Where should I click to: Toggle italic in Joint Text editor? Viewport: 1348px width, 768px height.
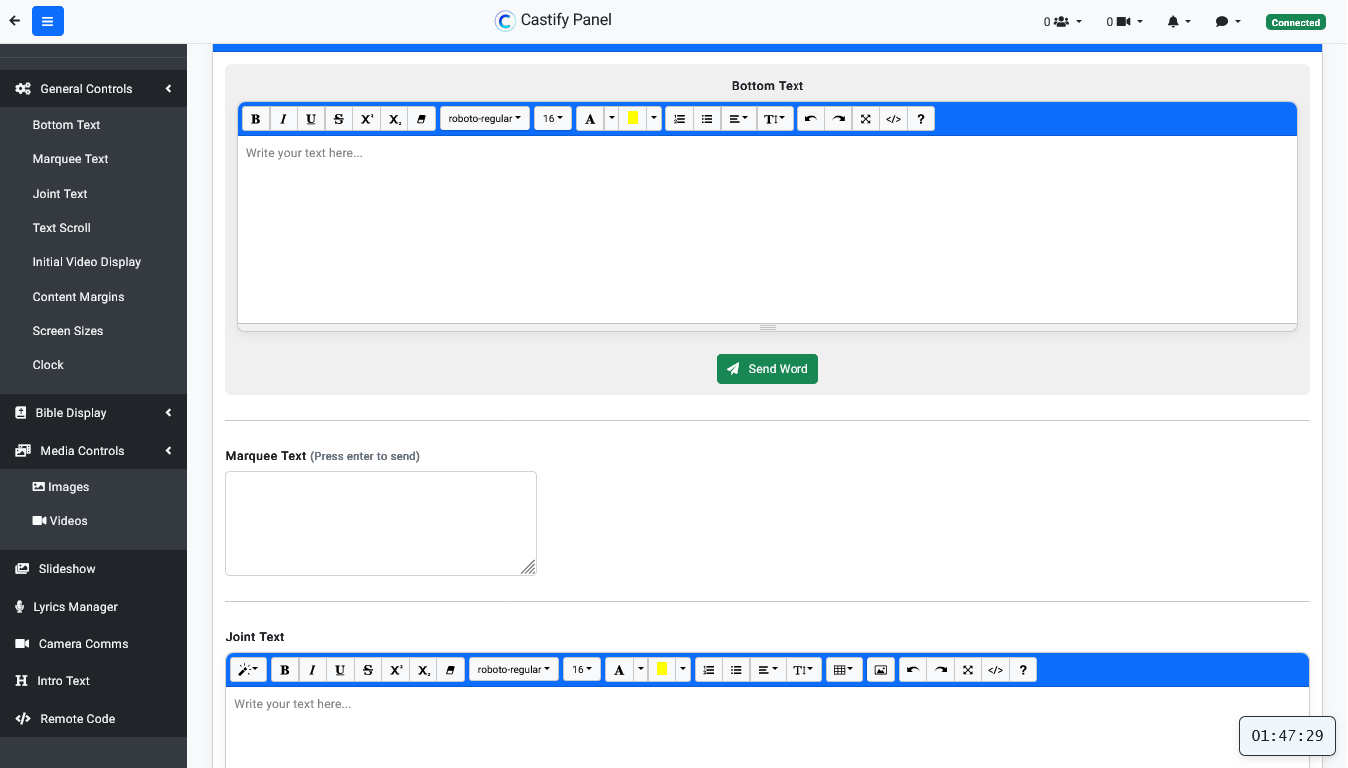point(313,670)
